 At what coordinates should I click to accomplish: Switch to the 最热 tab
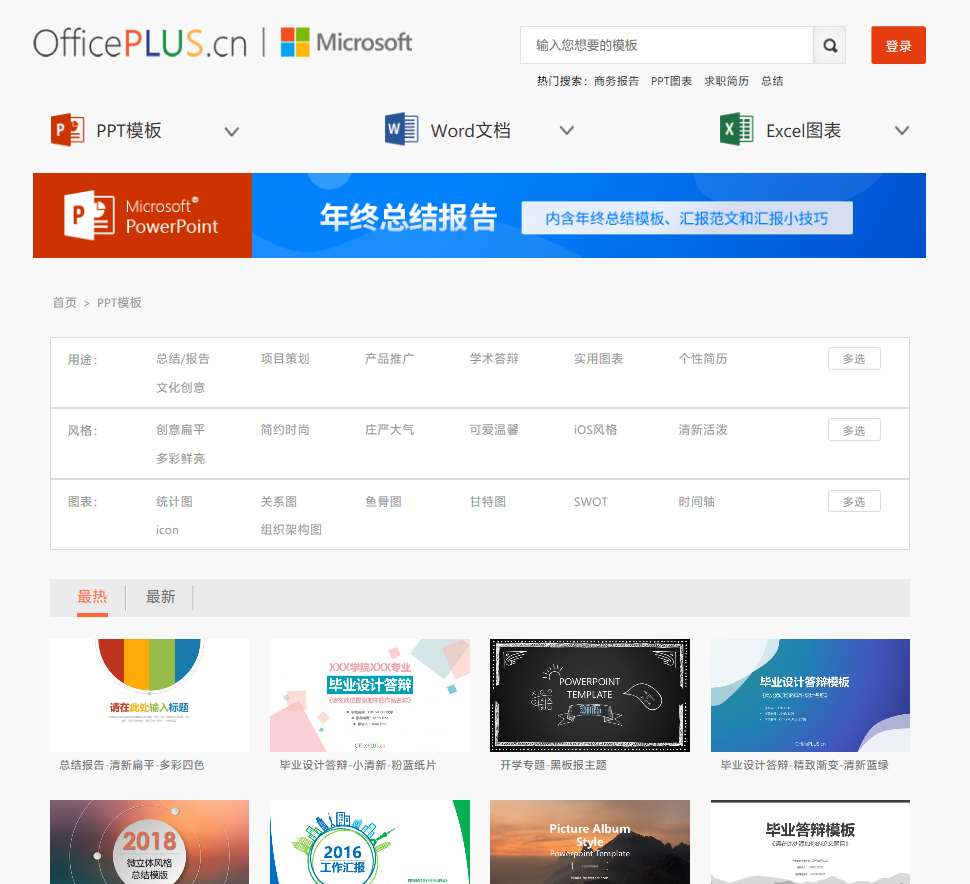(x=92, y=597)
